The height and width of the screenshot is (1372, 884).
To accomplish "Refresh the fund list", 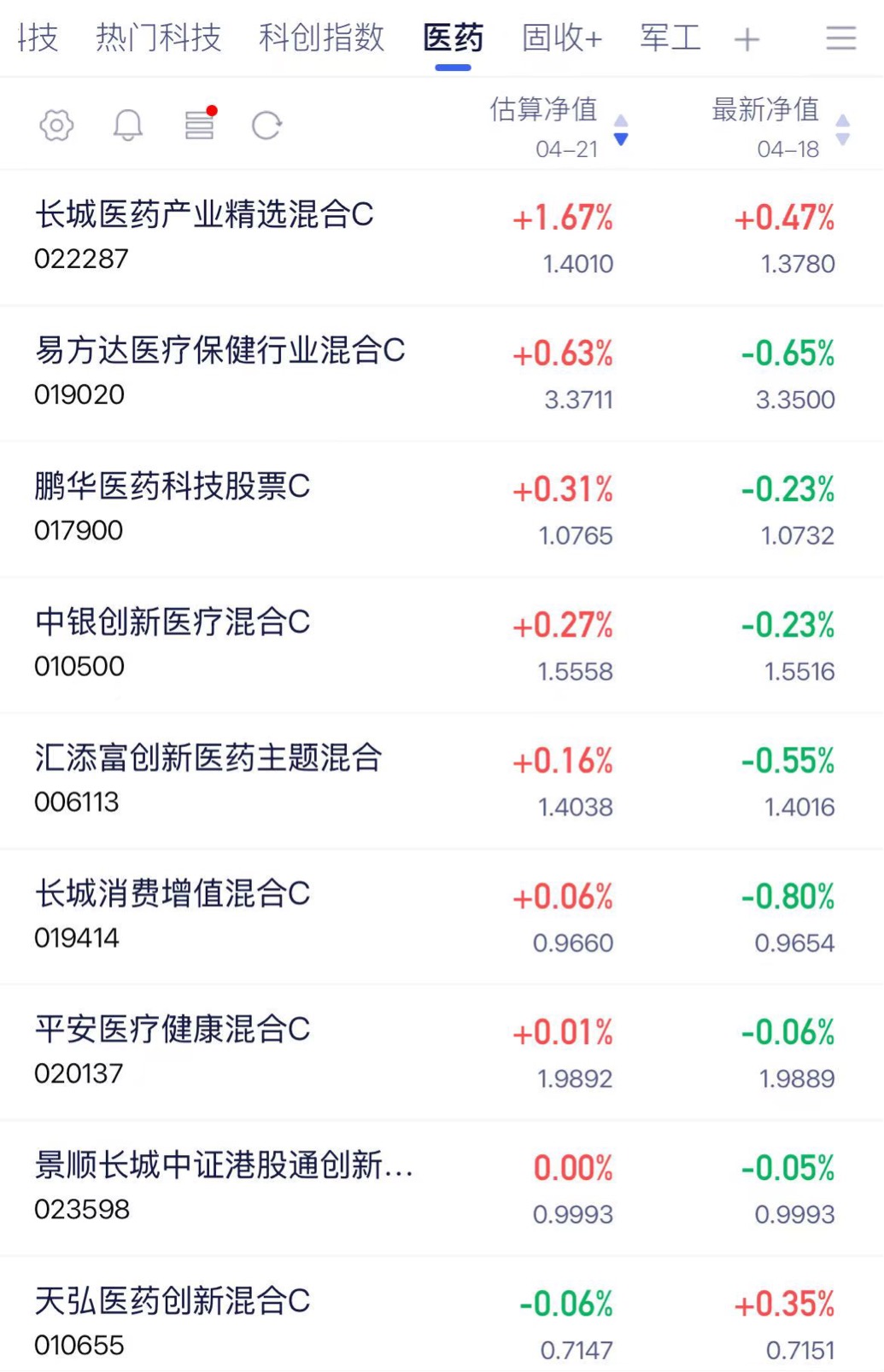I will 266,126.
